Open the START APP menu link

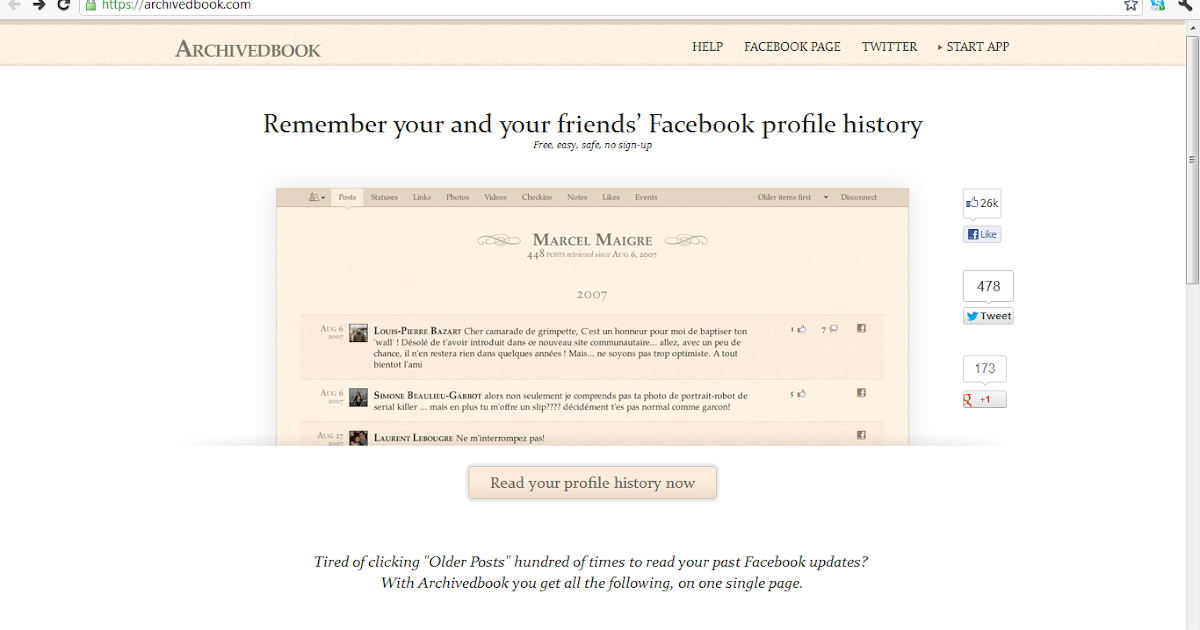973,47
